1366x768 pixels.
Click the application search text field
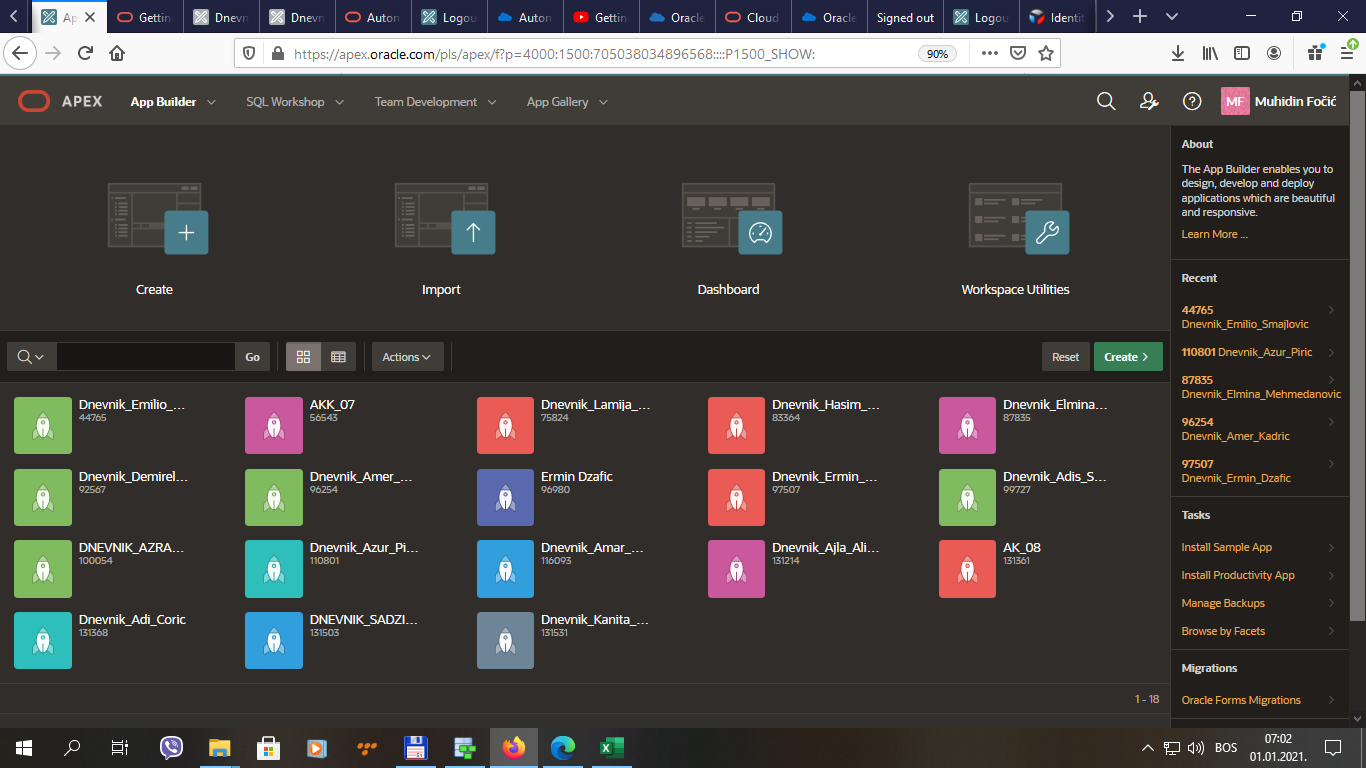click(146, 357)
